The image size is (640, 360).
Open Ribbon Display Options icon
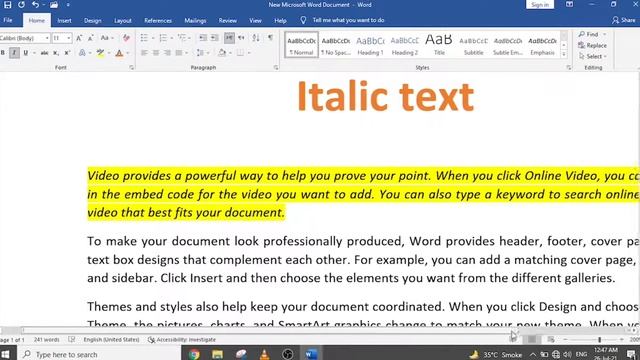click(569, 4)
